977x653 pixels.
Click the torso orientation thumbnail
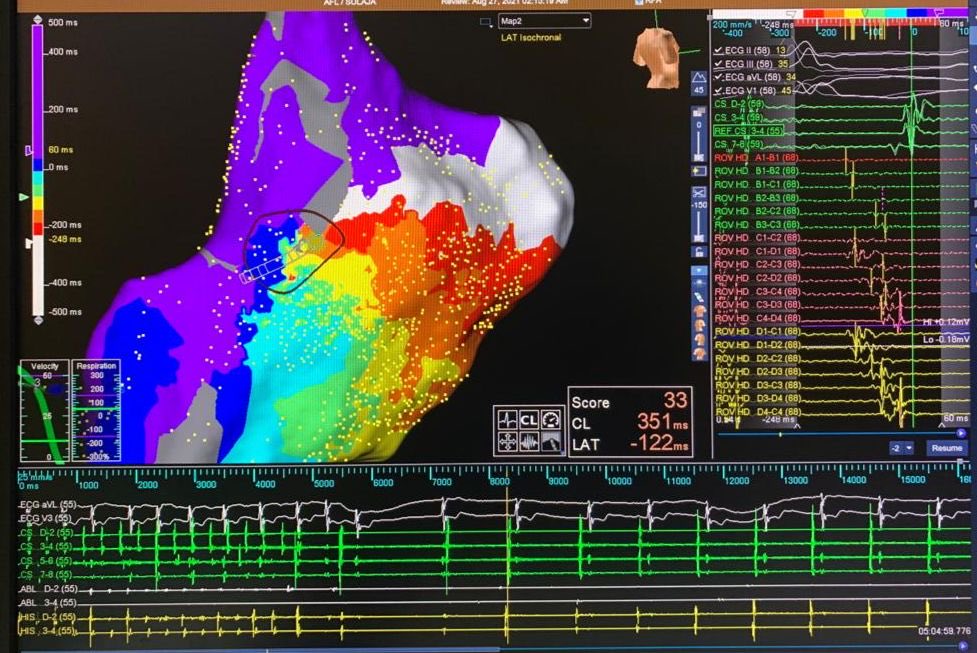(655, 57)
